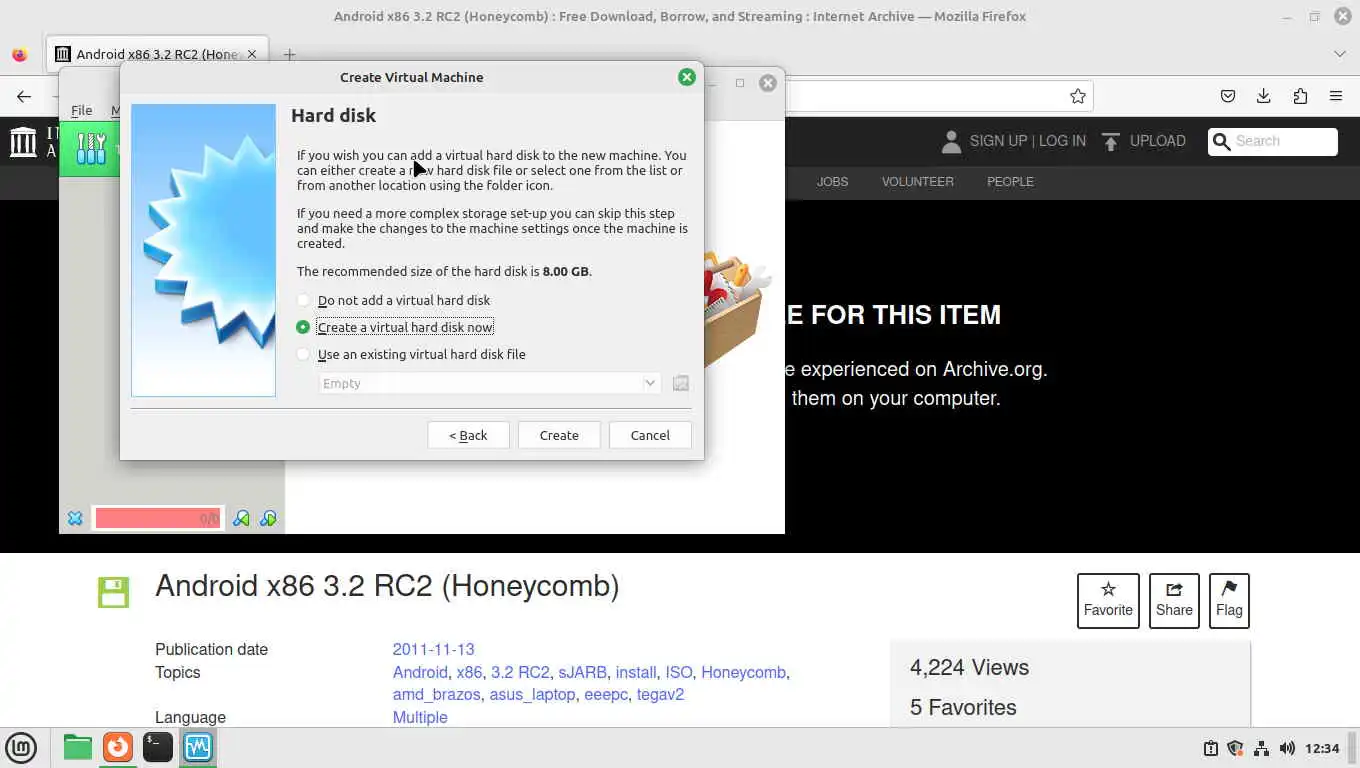Click the VirtualBox taskbar icon
Screen dimensions: 1360x768
tap(197, 747)
